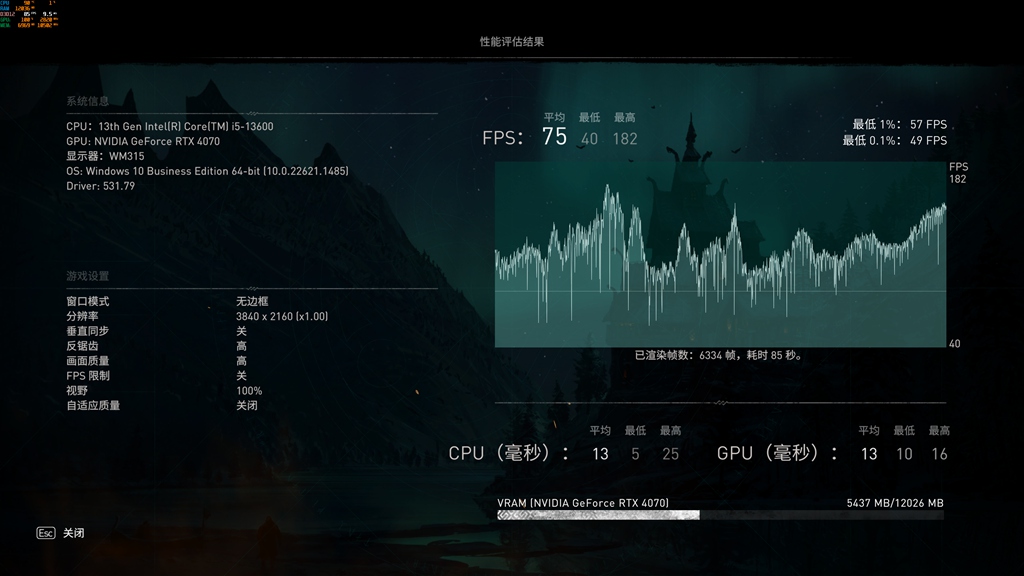Click the 3840 x 2160 resolution value
Screen dimensions: 1024x576
(x=282, y=316)
